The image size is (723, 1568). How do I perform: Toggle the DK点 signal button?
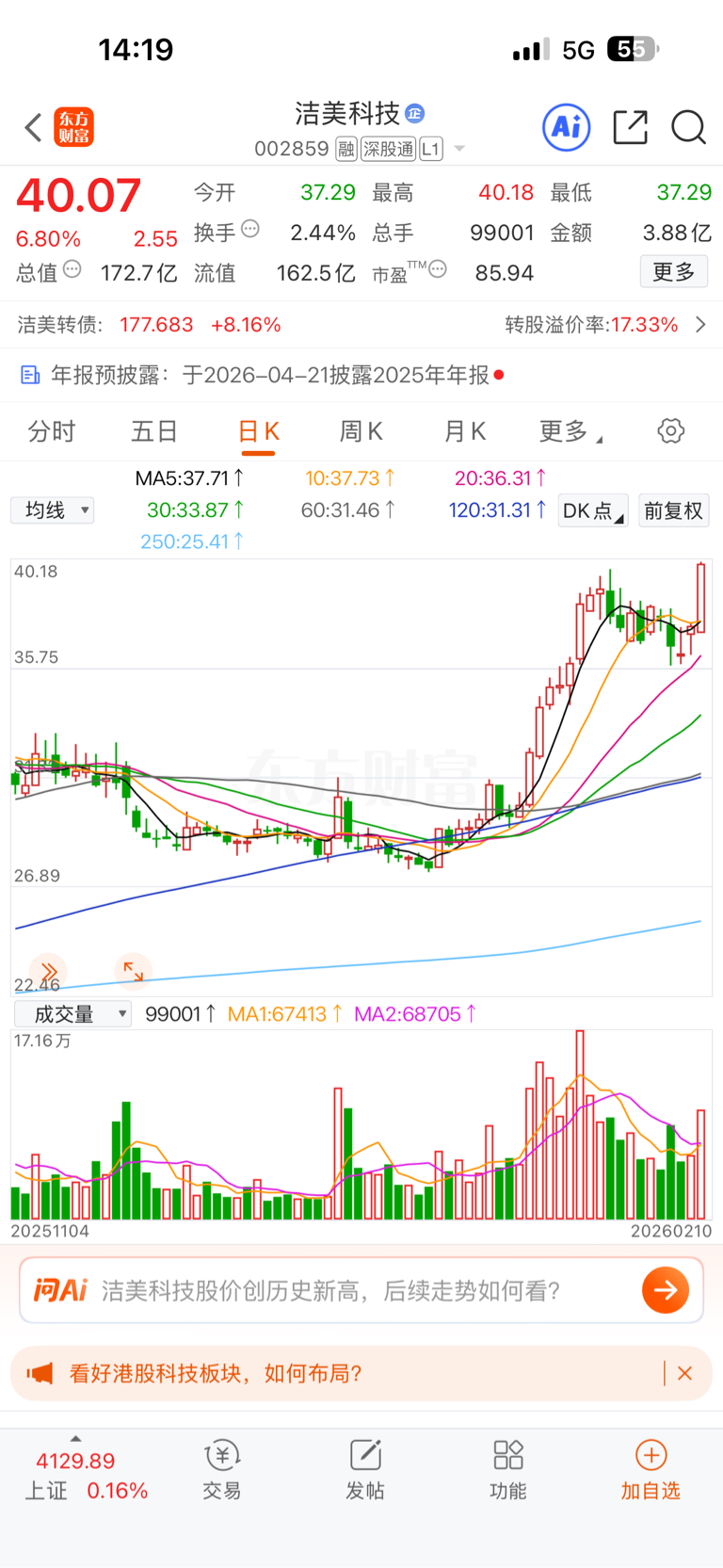tap(593, 510)
